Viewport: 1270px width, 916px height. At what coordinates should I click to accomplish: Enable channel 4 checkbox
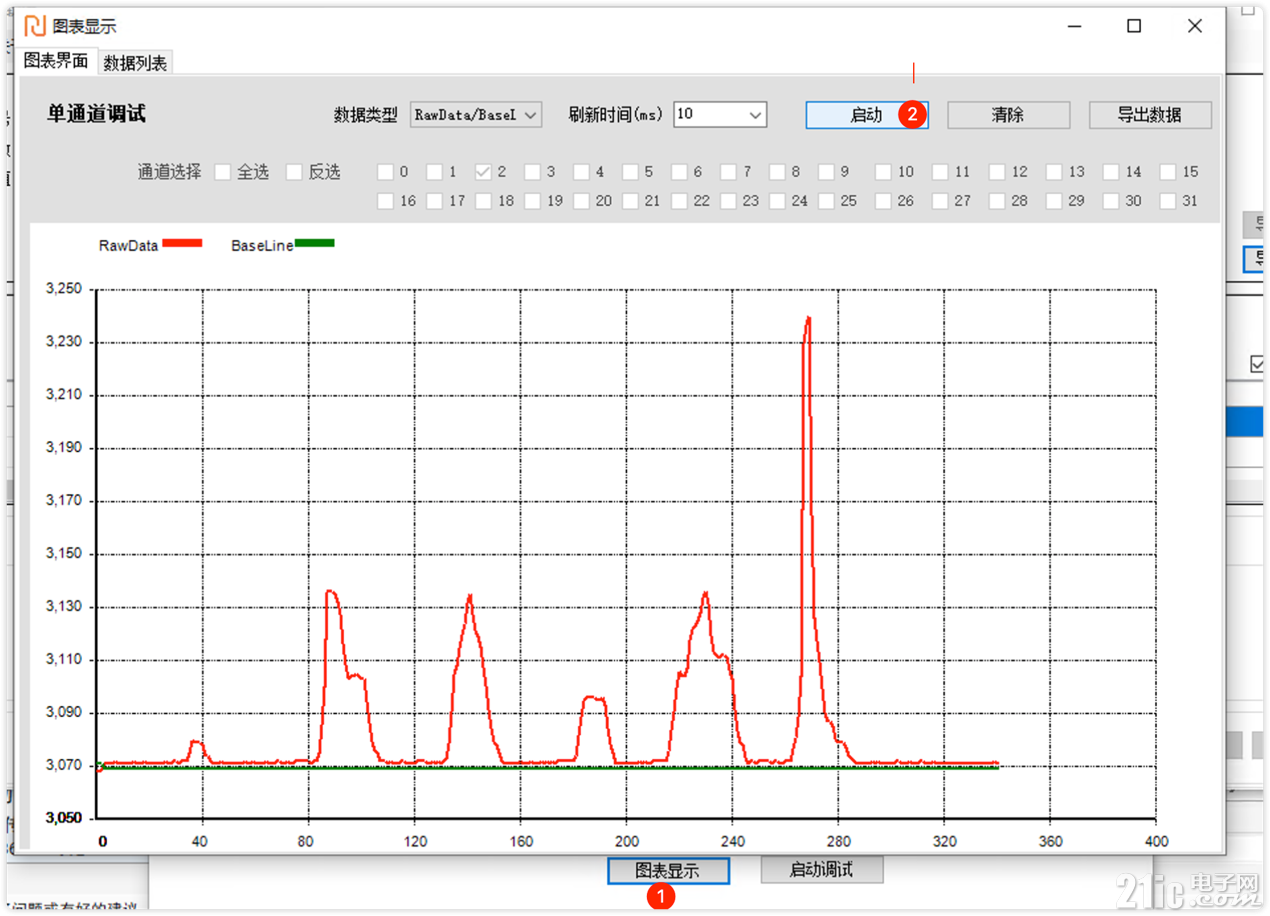[x=582, y=172]
